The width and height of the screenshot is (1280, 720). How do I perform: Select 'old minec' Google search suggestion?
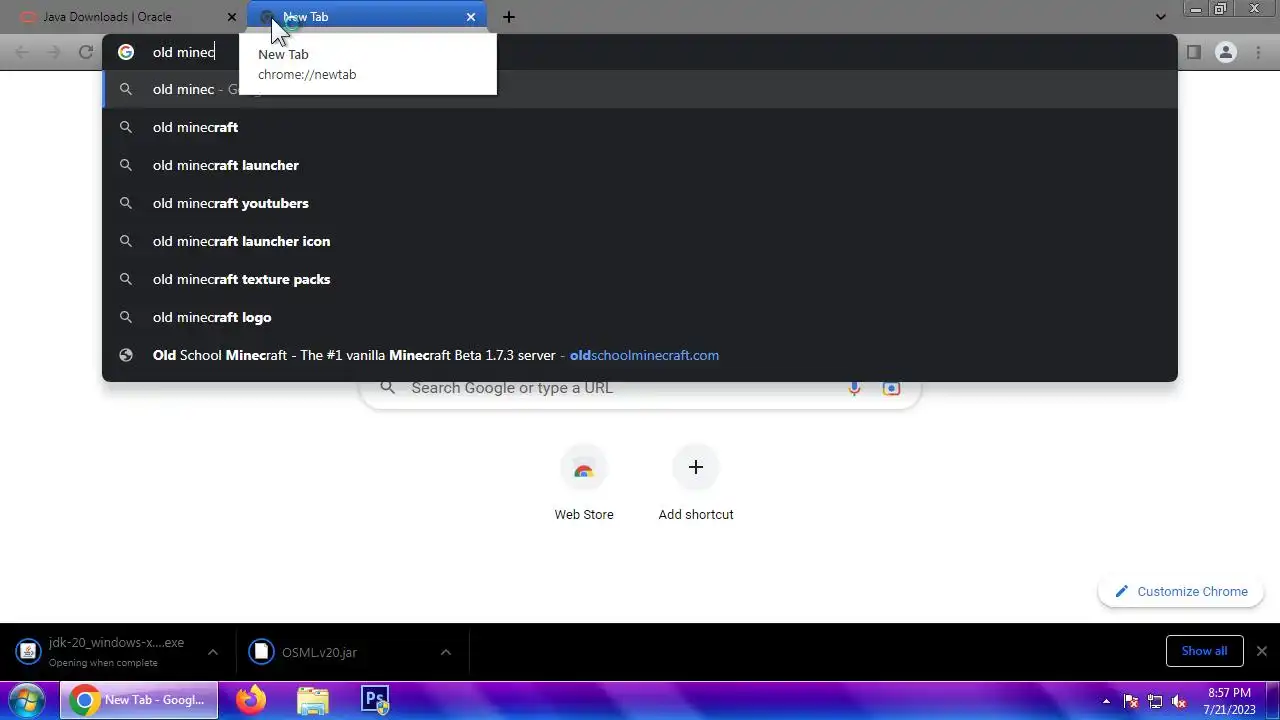(640, 89)
